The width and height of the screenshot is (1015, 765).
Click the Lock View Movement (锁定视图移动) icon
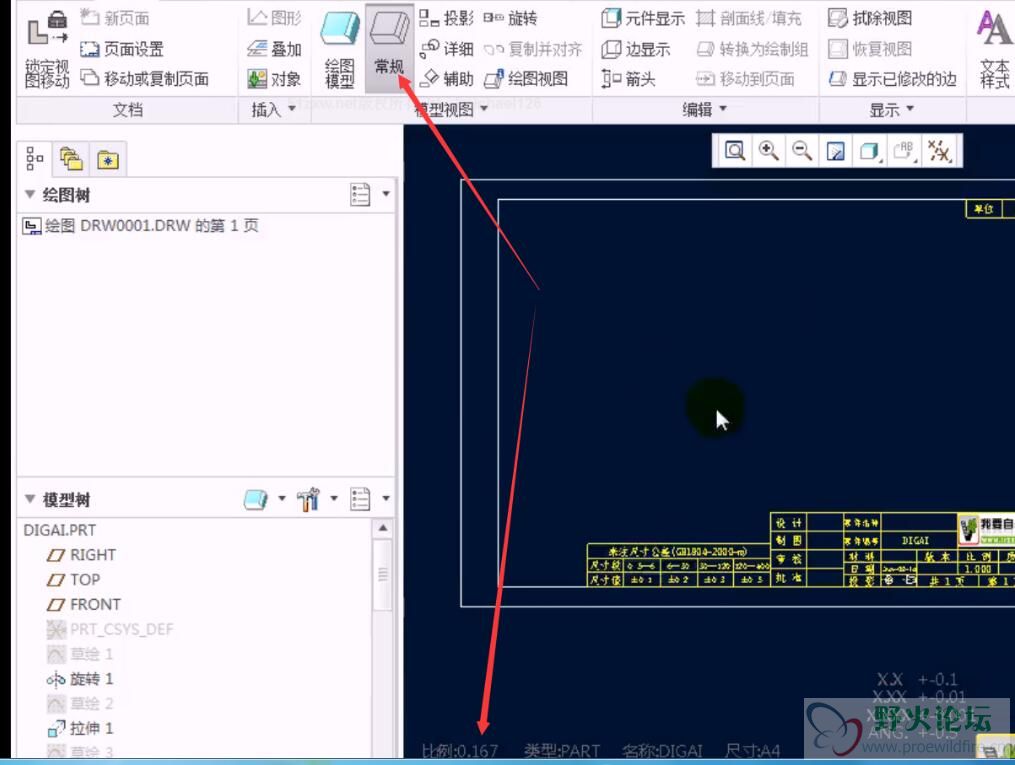click(47, 50)
